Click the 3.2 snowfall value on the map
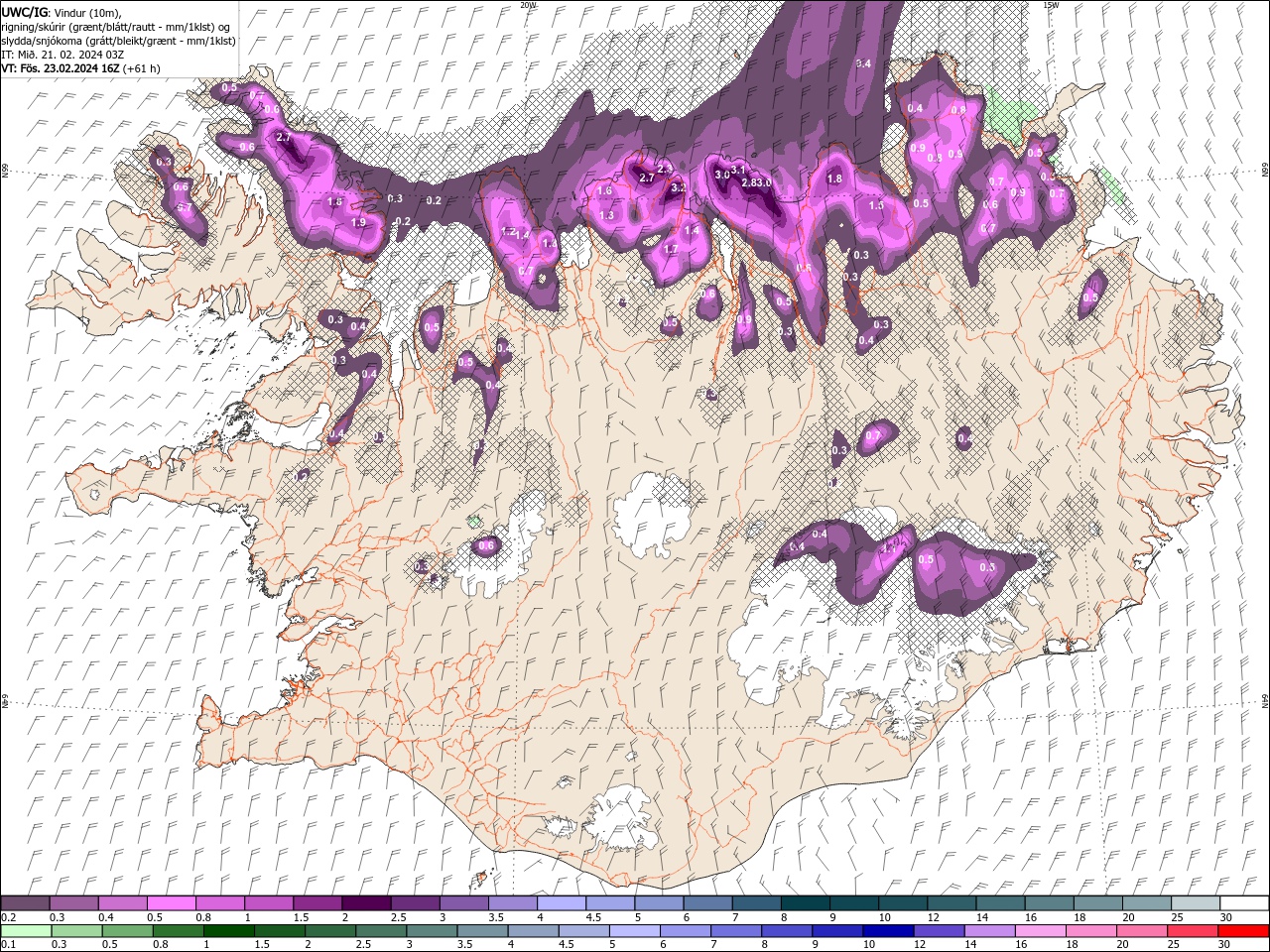Screen dimensions: 1270x952 [679, 187]
